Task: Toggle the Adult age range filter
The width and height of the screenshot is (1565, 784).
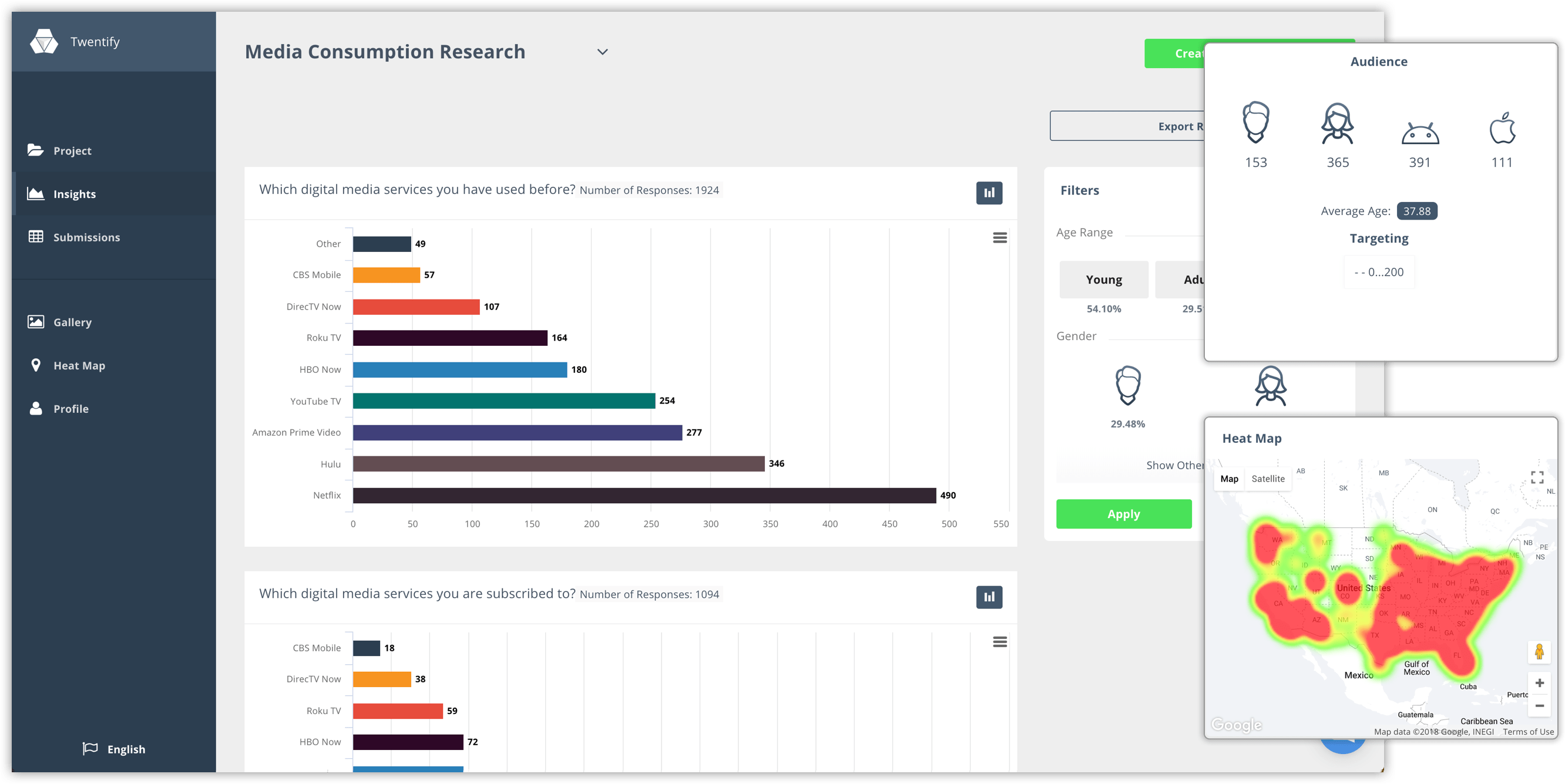Action: 1180,280
